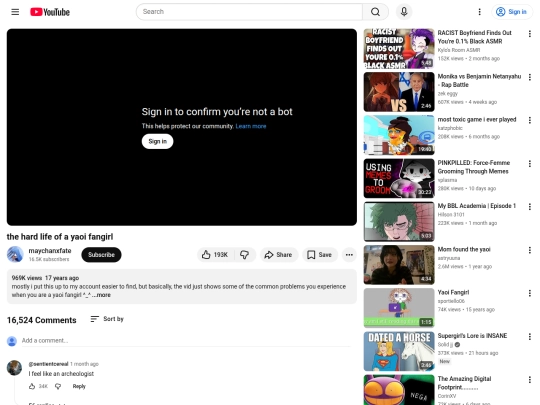Reply to the archeologist comment

[x=79, y=386]
